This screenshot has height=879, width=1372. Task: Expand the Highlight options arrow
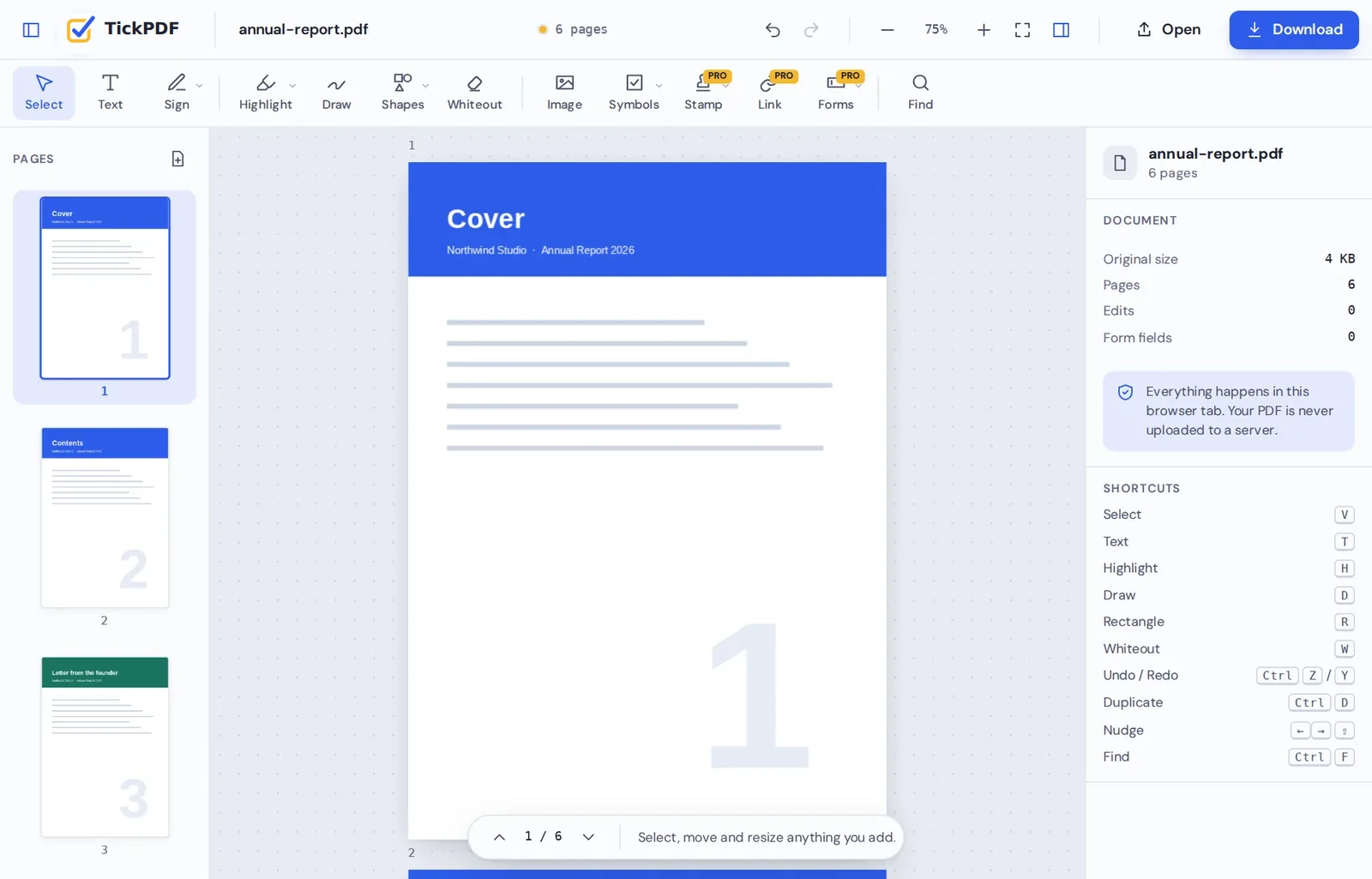tap(292, 86)
